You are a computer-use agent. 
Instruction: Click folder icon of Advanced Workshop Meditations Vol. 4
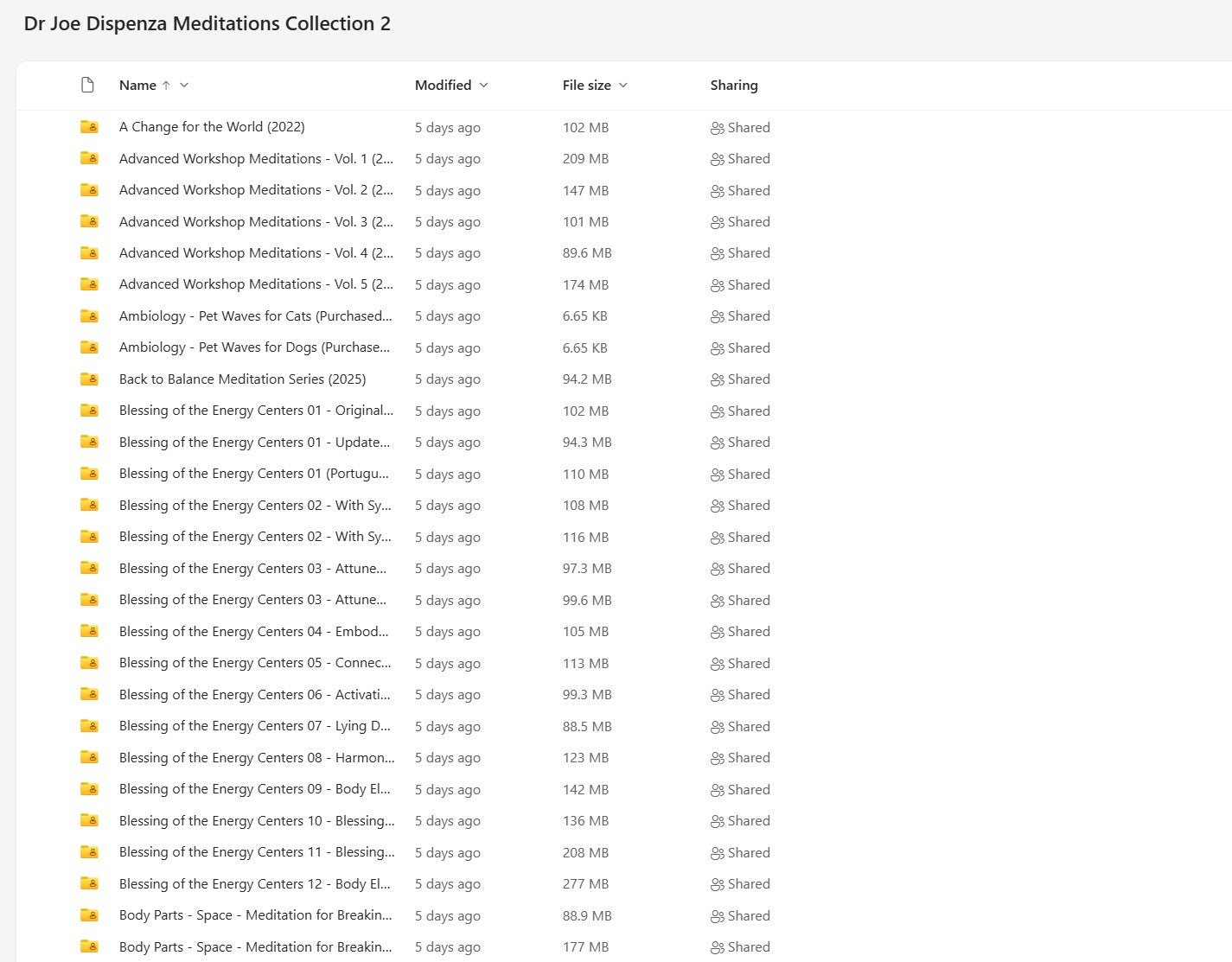(89, 253)
